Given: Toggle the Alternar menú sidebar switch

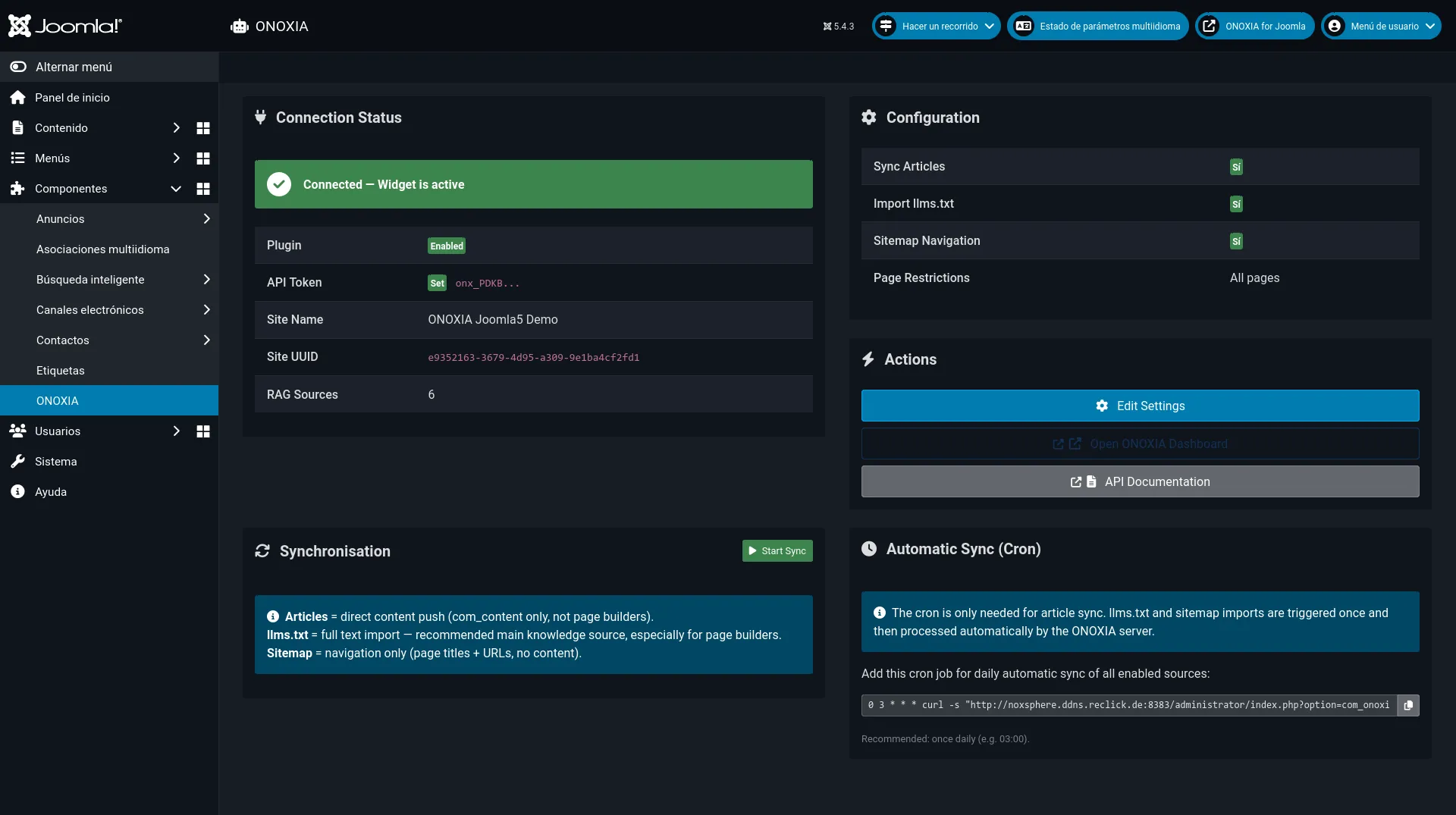Looking at the screenshot, I should tap(18, 67).
